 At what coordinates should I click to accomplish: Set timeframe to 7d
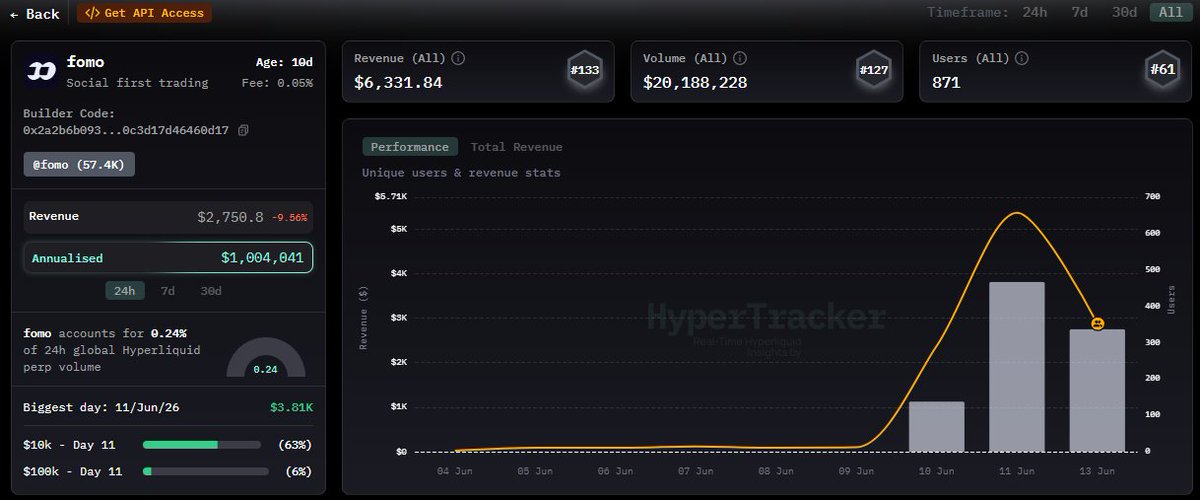click(x=1079, y=12)
